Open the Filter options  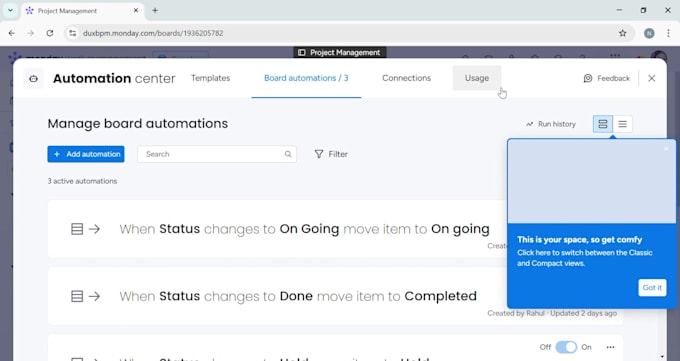pyautogui.click(x=331, y=154)
